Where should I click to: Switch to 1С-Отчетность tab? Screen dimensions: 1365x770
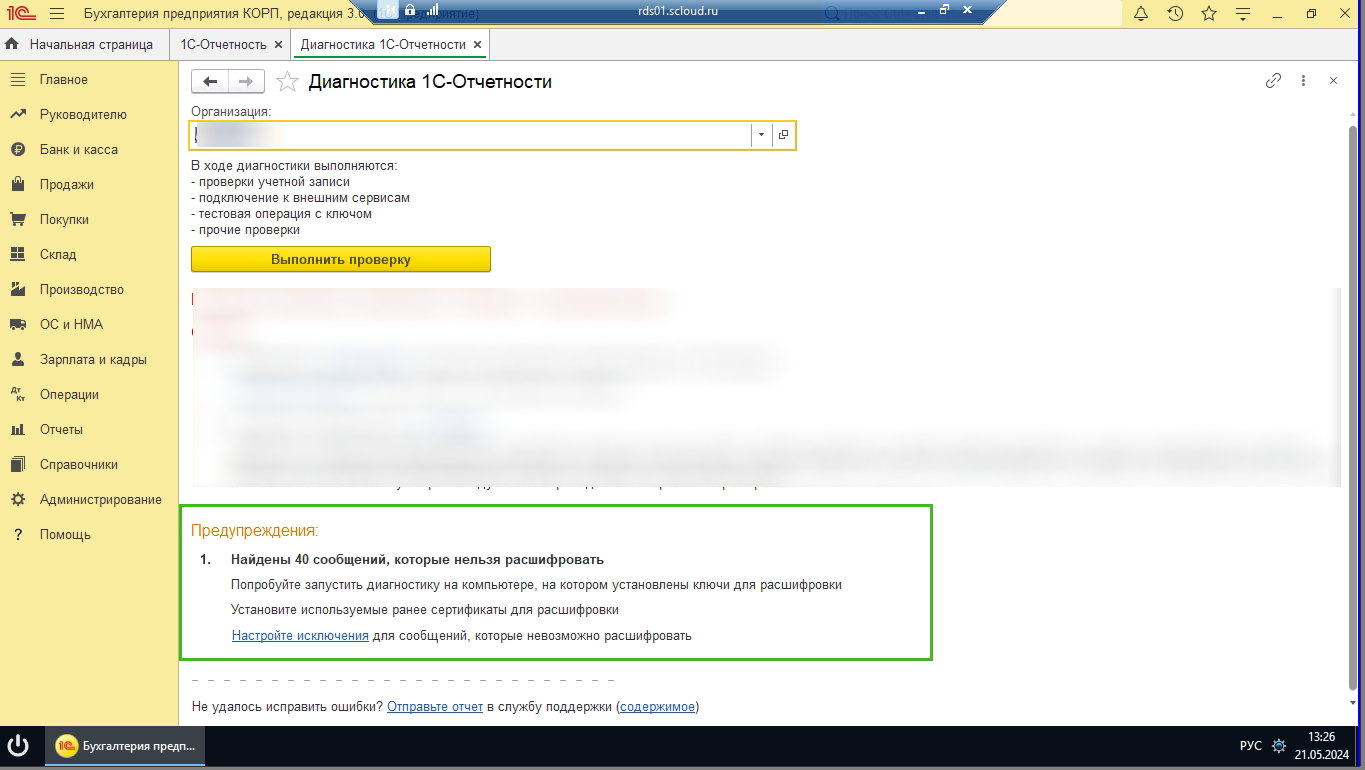tap(223, 45)
